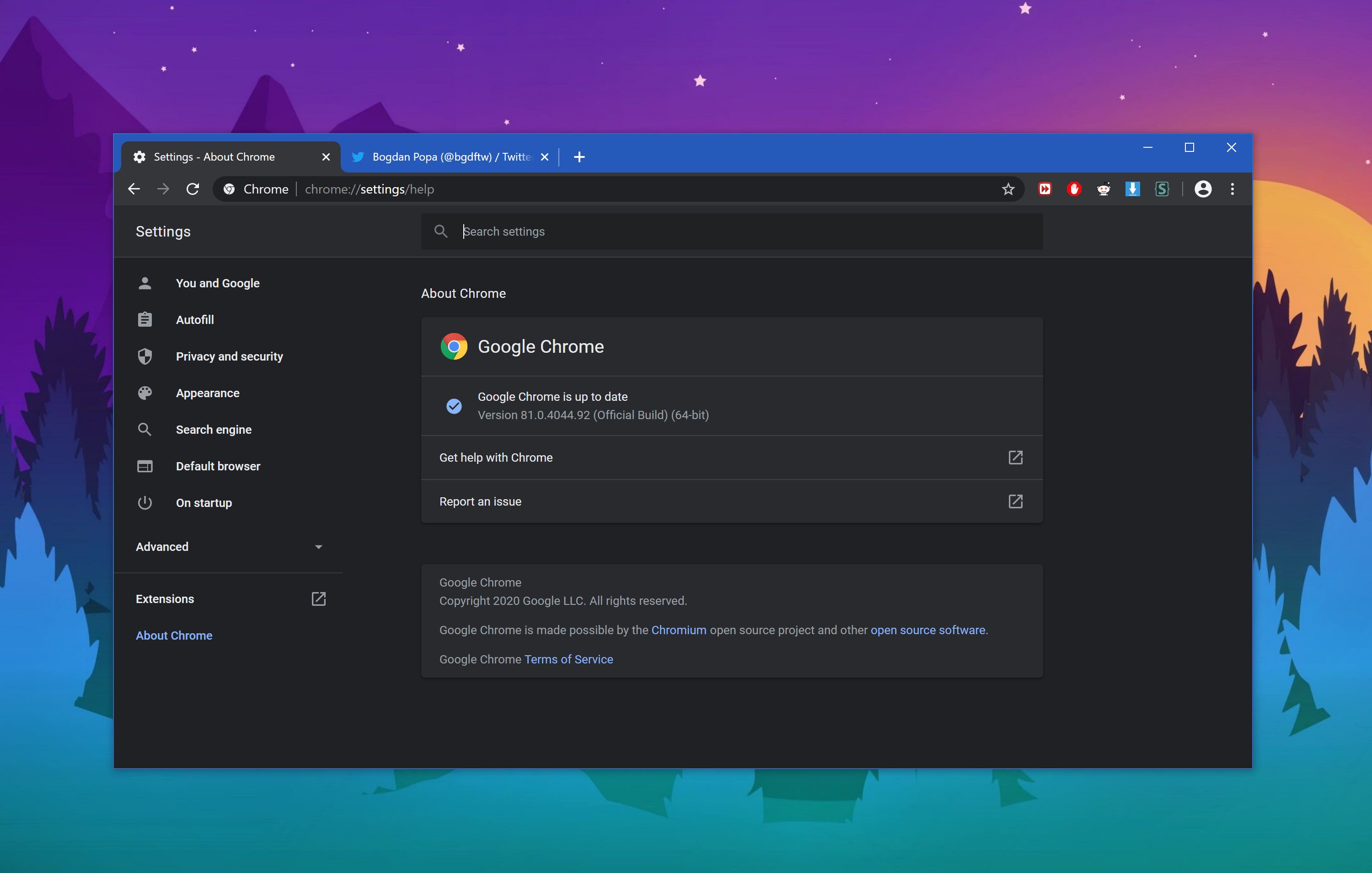Open the Terms of Service link
This screenshot has height=873, width=1372.
(568, 659)
